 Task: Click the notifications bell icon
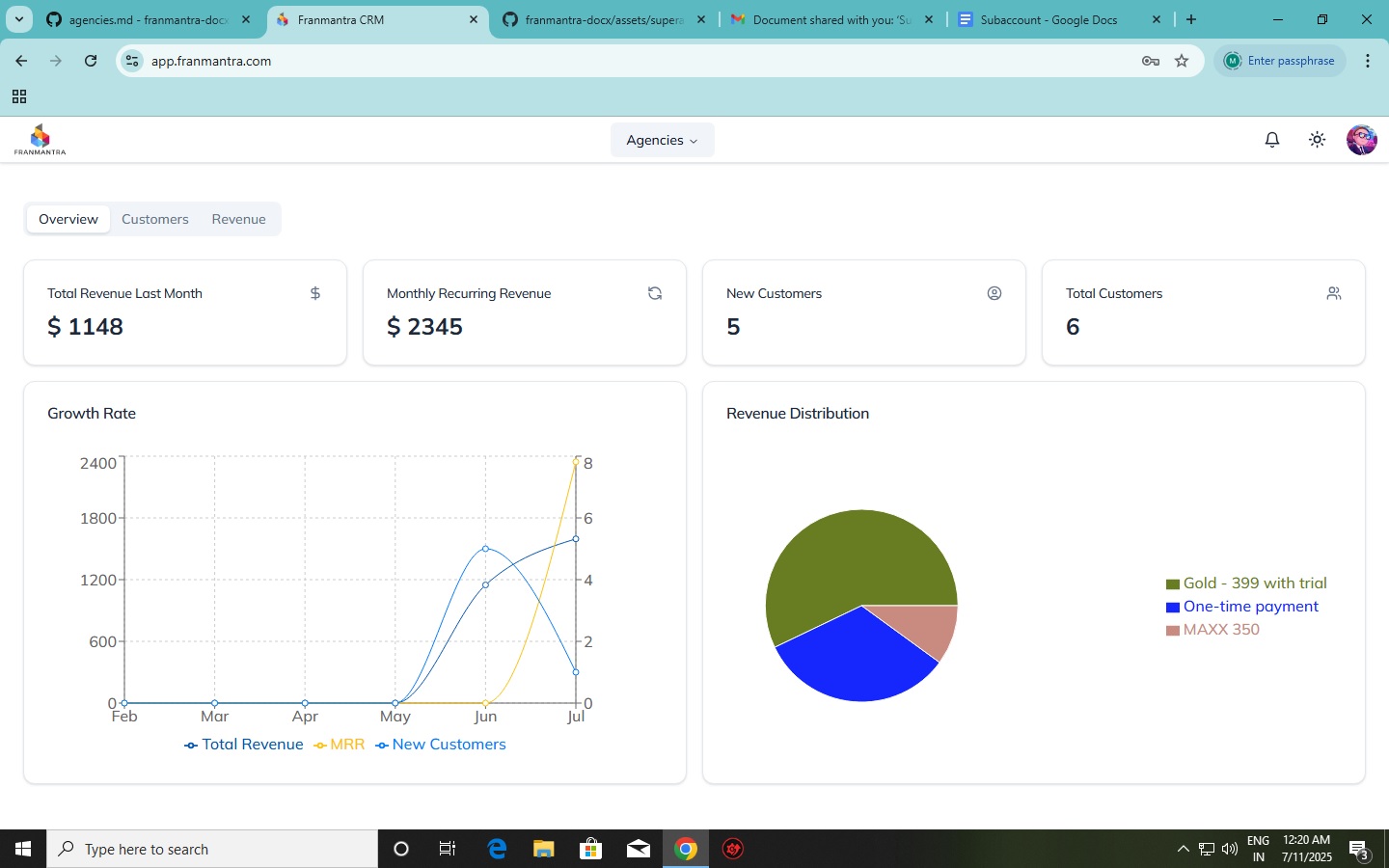click(x=1271, y=140)
